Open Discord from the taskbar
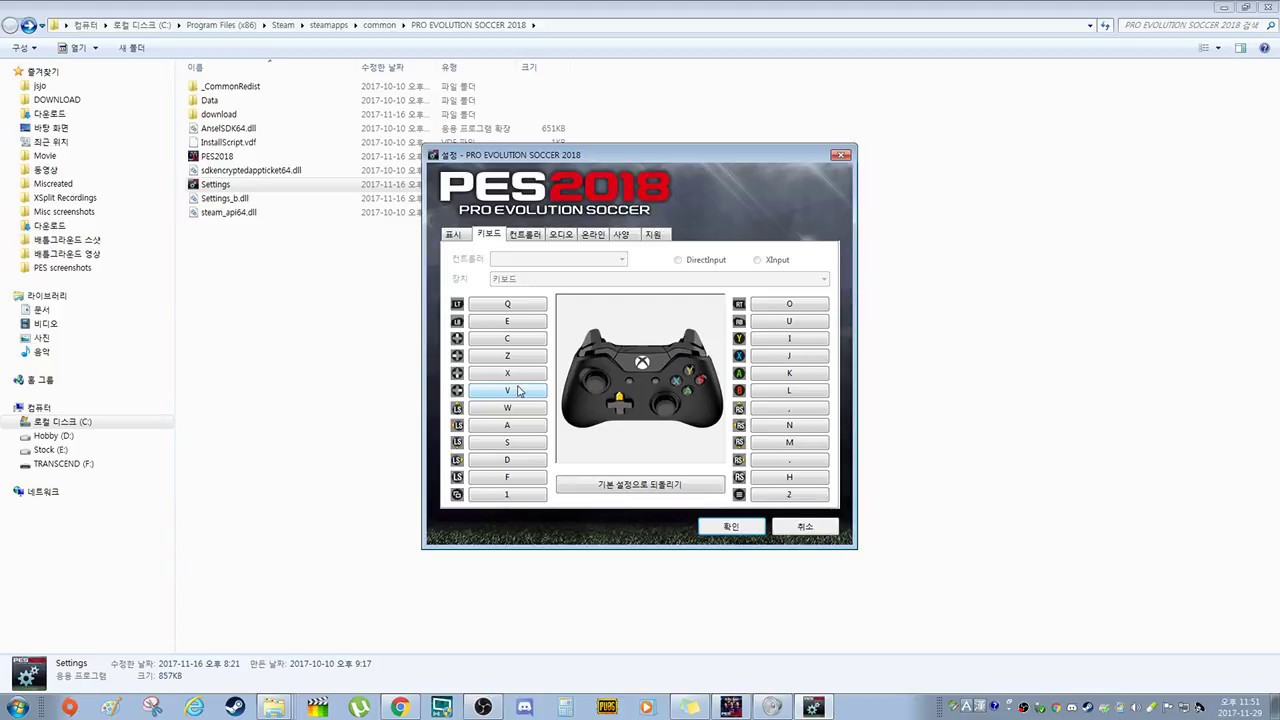1280x720 pixels. 524,707
